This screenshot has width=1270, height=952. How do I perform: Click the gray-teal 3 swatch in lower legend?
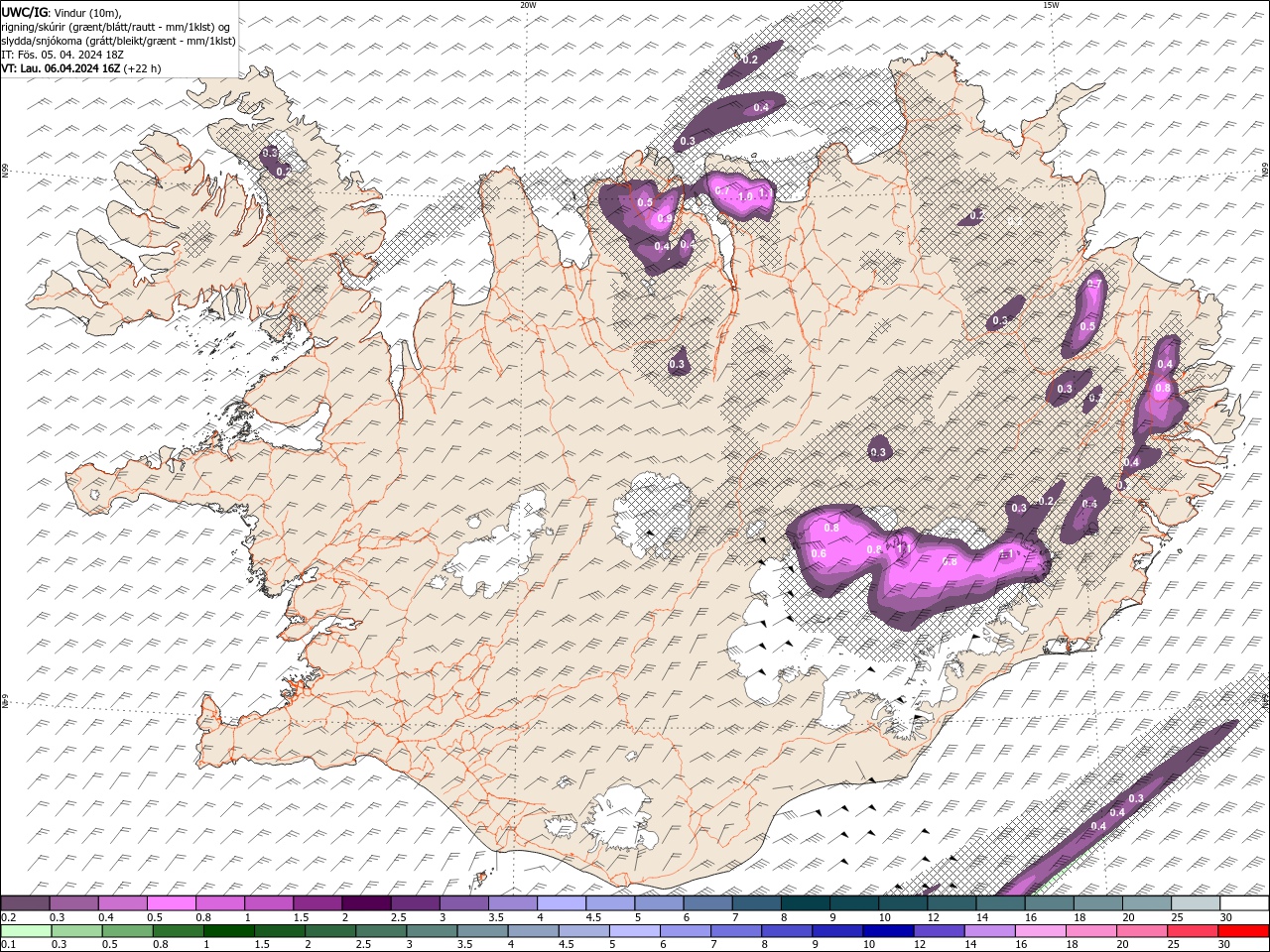point(432,931)
